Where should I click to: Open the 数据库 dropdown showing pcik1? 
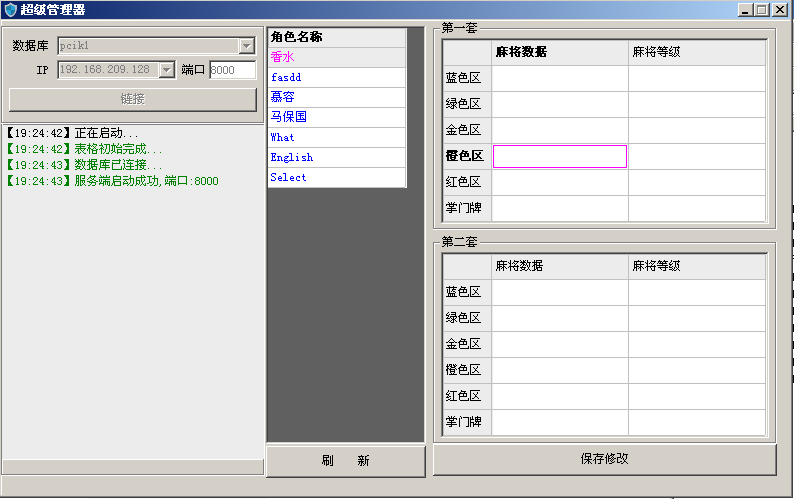pyautogui.click(x=246, y=46)
